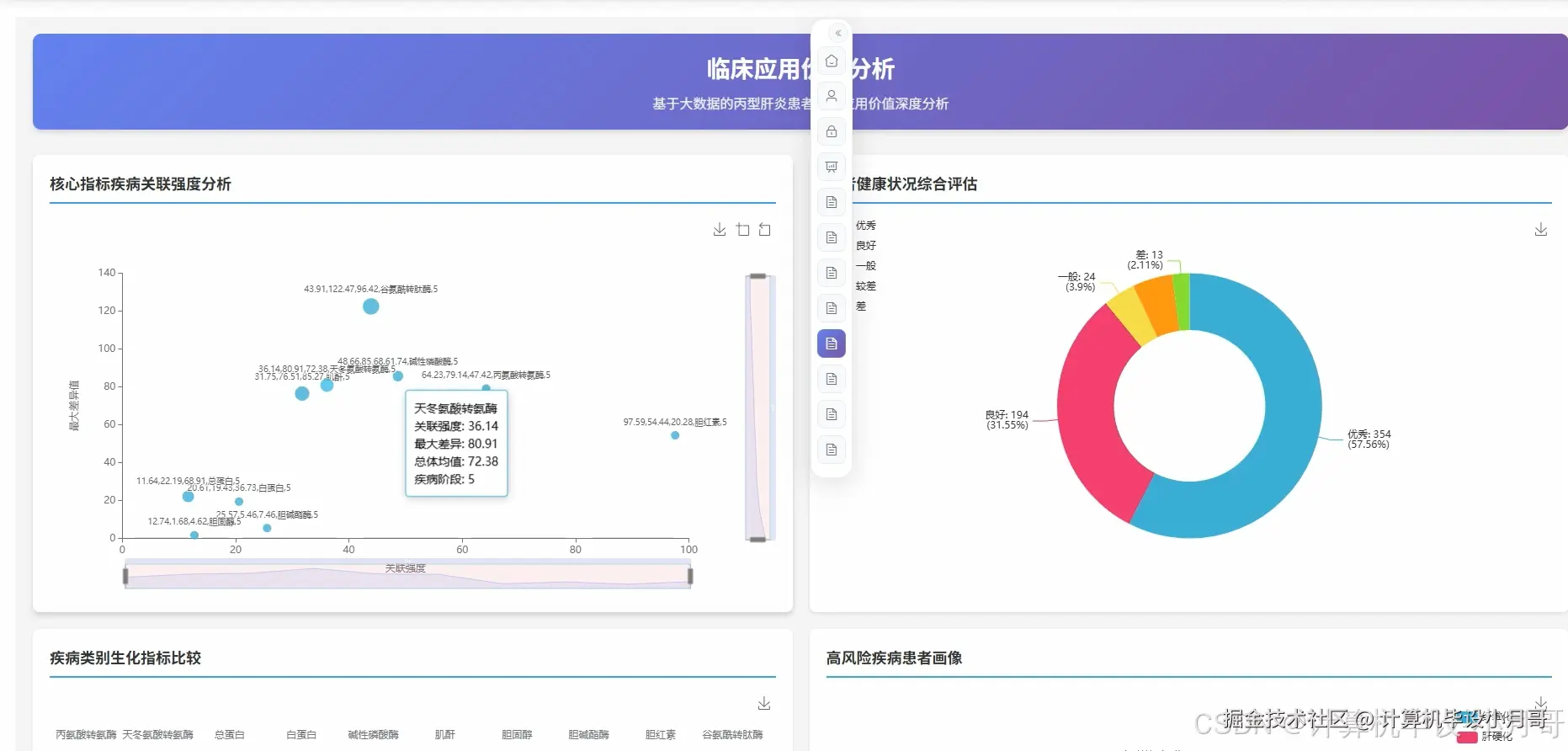Viewport: 1568px width, 751px height.
Task: Activate the area zoom tool on the scatter chart
Action: [x=742, y=230]
